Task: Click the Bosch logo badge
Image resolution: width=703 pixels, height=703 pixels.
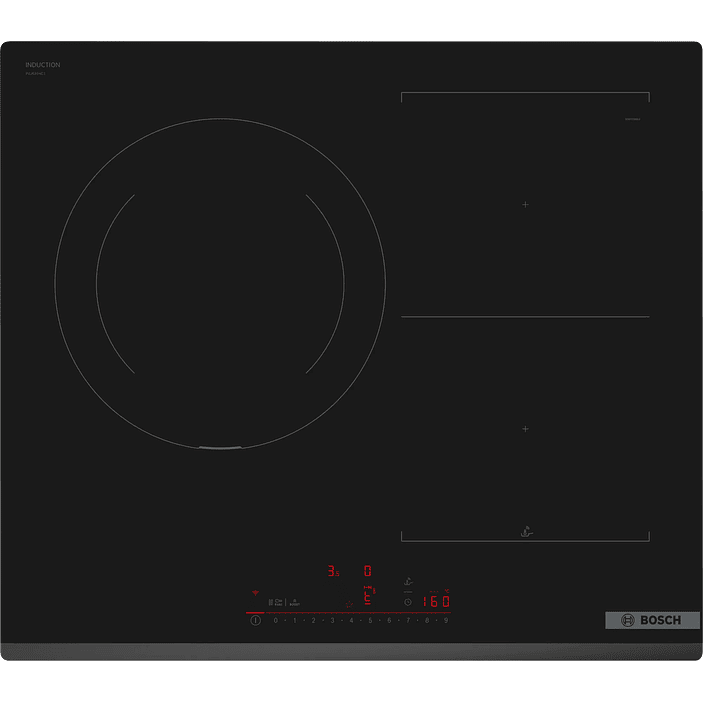Action: 645,620
